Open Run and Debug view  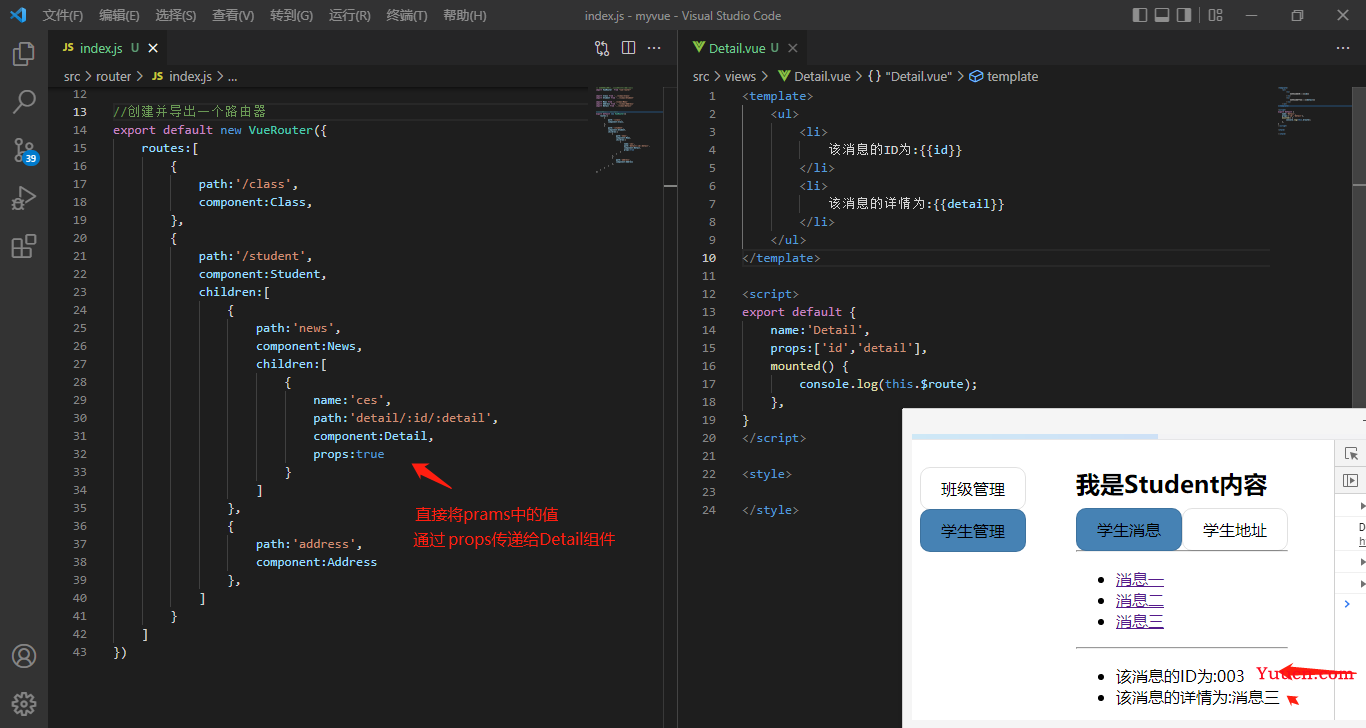(24, 198)
